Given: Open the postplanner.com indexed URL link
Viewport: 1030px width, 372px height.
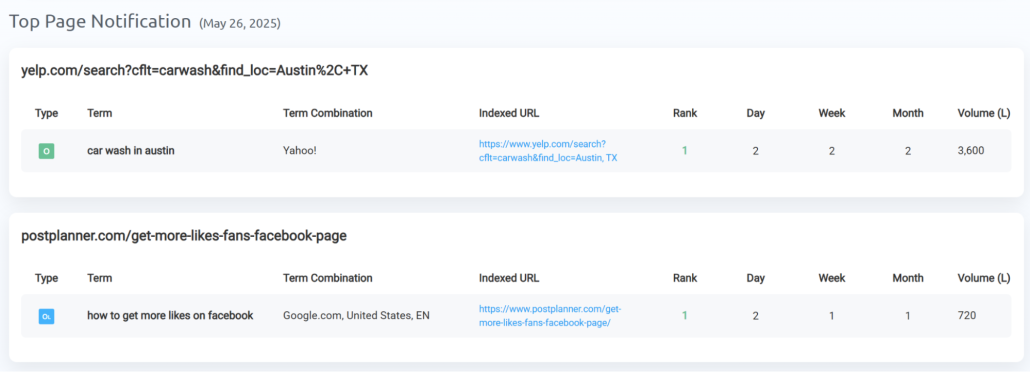Looking at the screenshot, I should pos(550,315).
